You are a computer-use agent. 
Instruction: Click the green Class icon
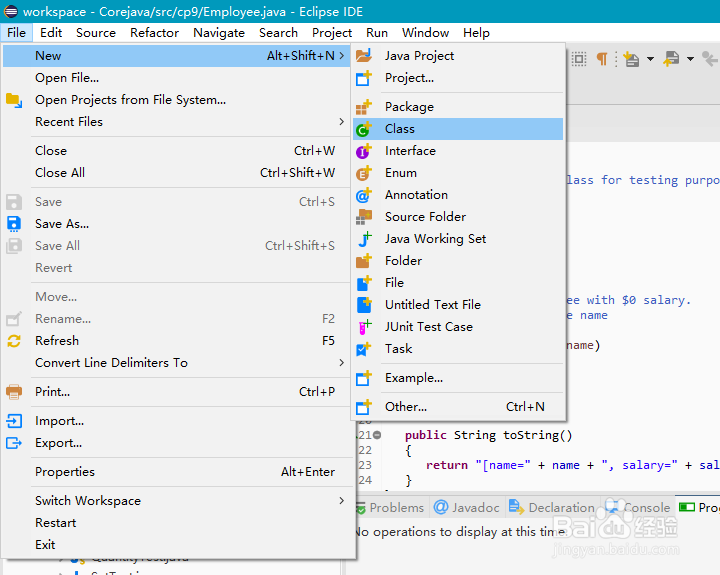click(364, 129)
